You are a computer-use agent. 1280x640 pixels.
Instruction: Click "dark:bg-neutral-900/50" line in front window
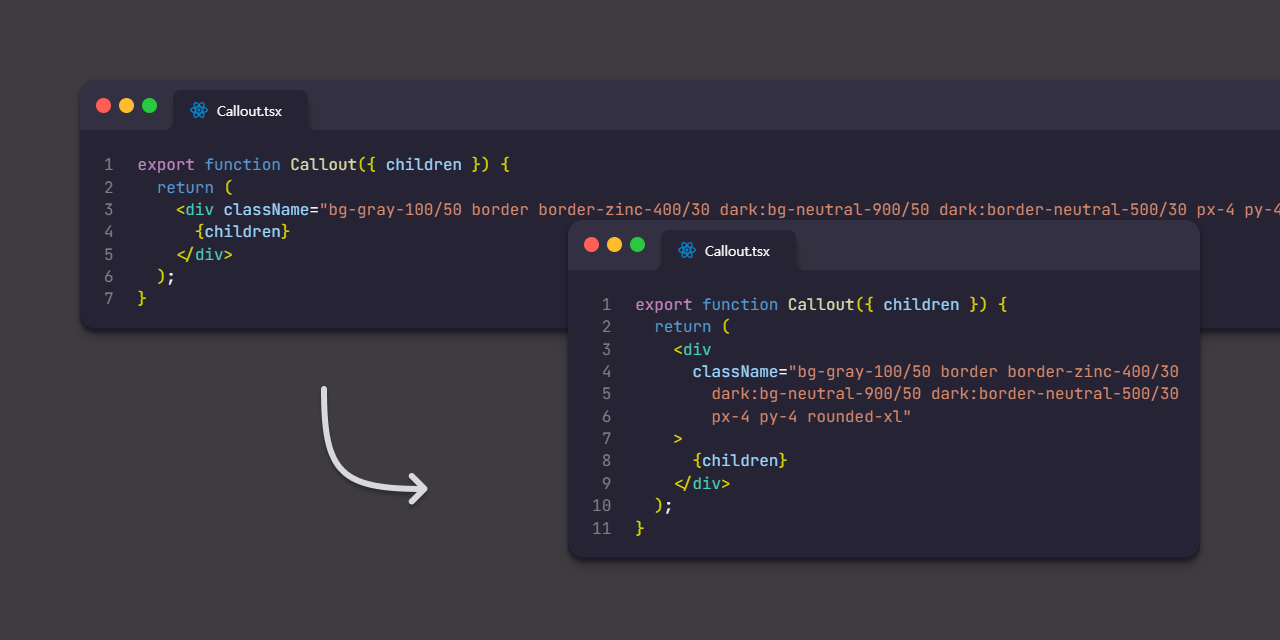coord(945,394)
